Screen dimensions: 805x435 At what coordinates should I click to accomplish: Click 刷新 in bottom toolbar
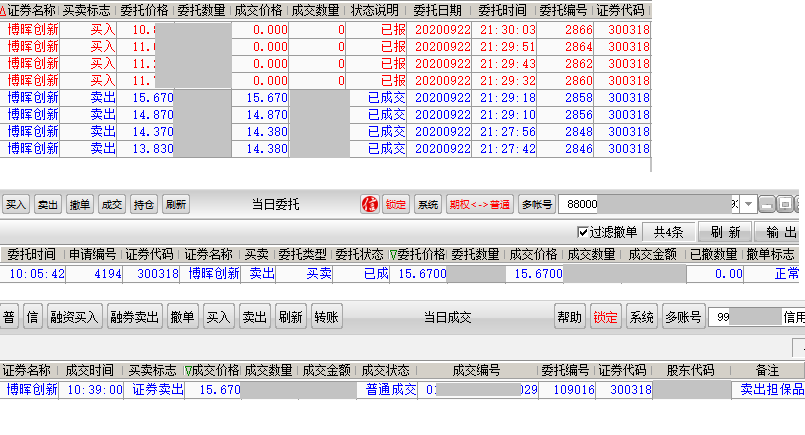point(291,317)
